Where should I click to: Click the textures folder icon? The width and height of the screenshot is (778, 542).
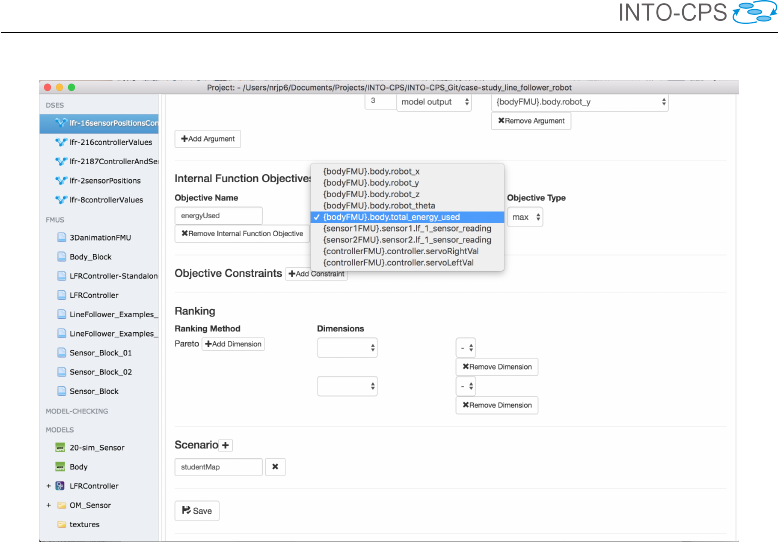pos(61,524)
